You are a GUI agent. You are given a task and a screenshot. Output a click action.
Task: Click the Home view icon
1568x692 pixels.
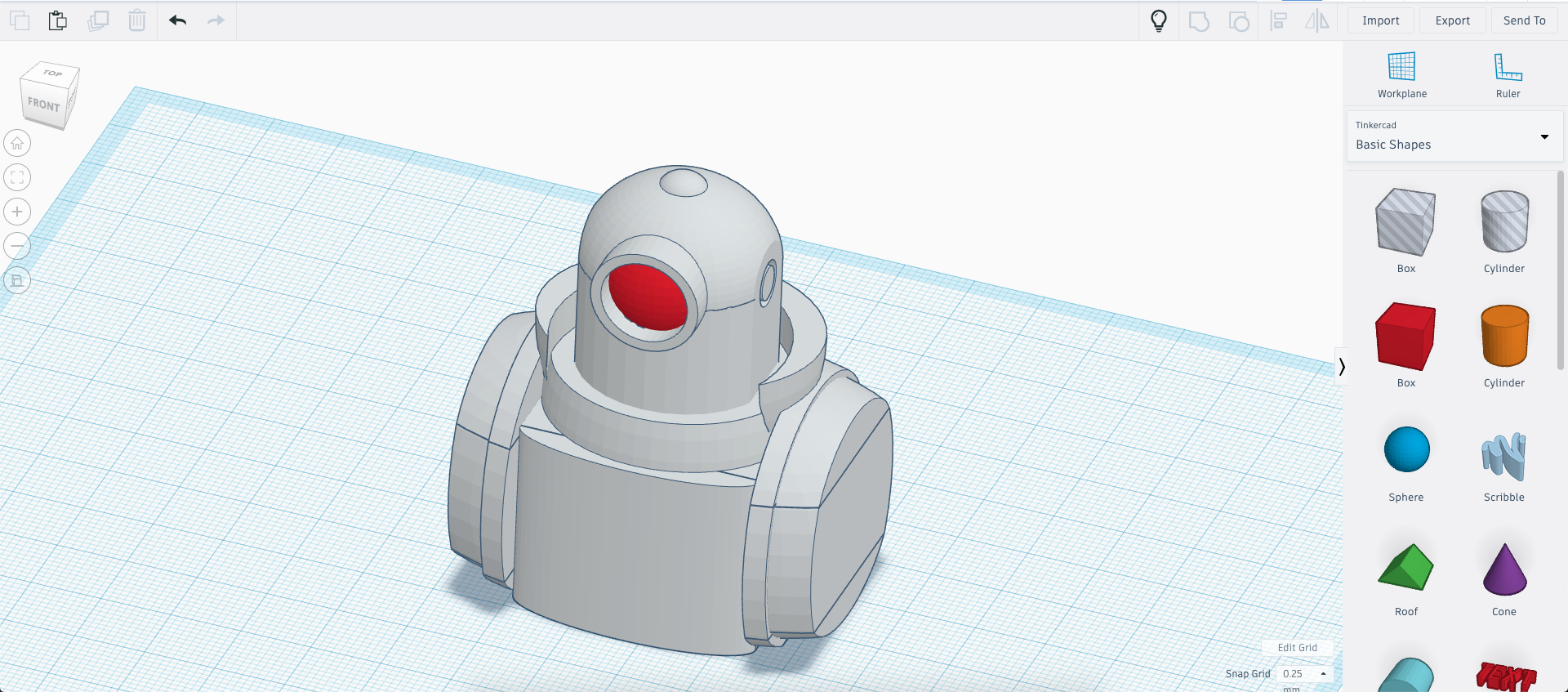17,144
